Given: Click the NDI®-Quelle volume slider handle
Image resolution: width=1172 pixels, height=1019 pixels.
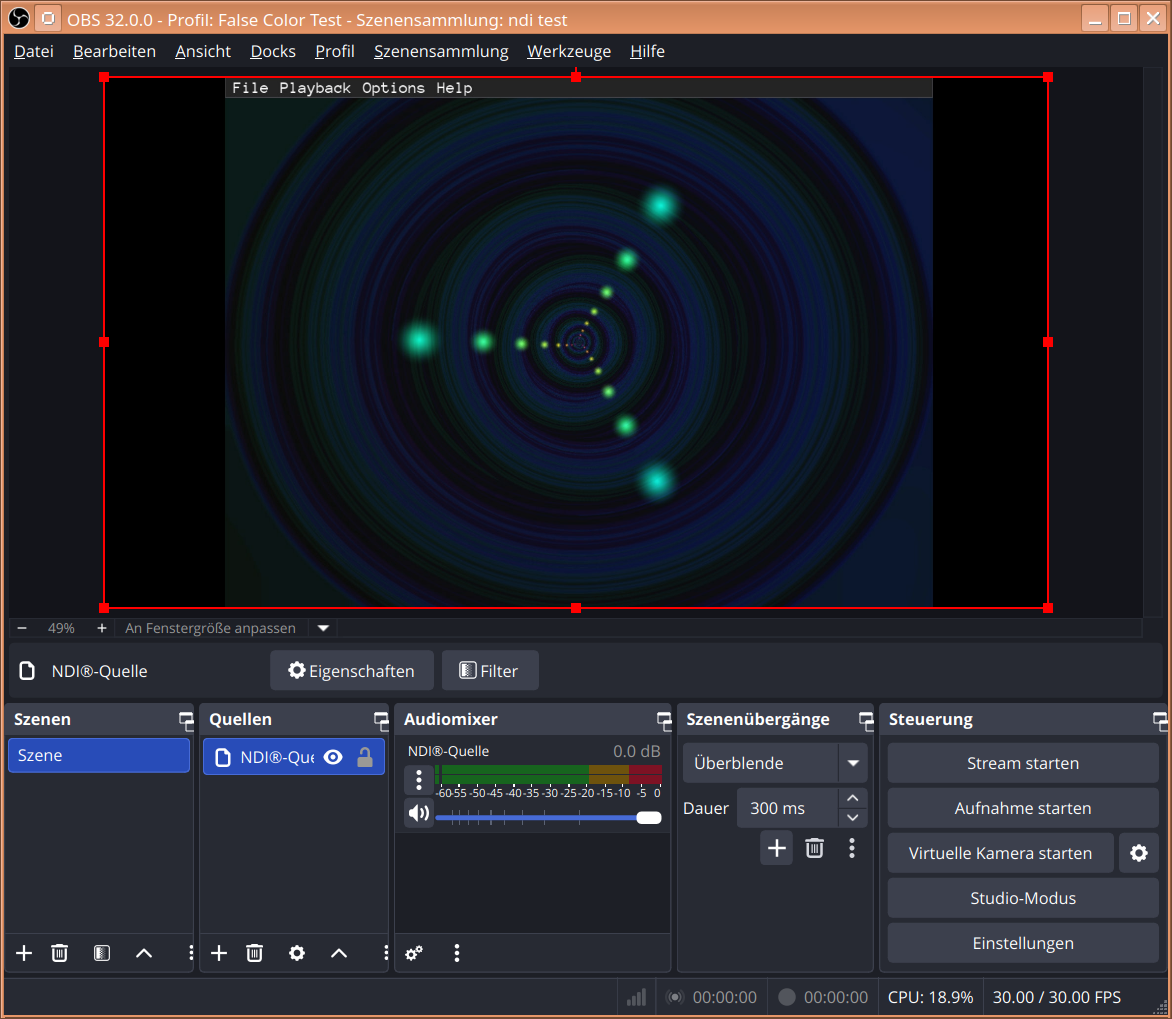Looking at the screenshot, I should pyautogui.click(x=649, y=818).
